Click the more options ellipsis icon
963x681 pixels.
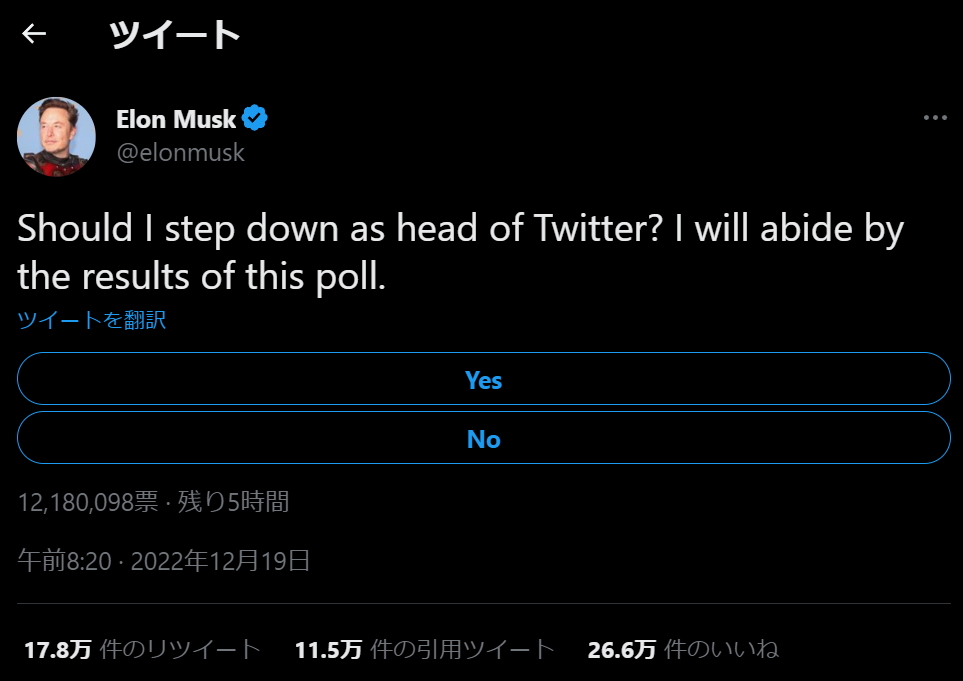[935, 116]
